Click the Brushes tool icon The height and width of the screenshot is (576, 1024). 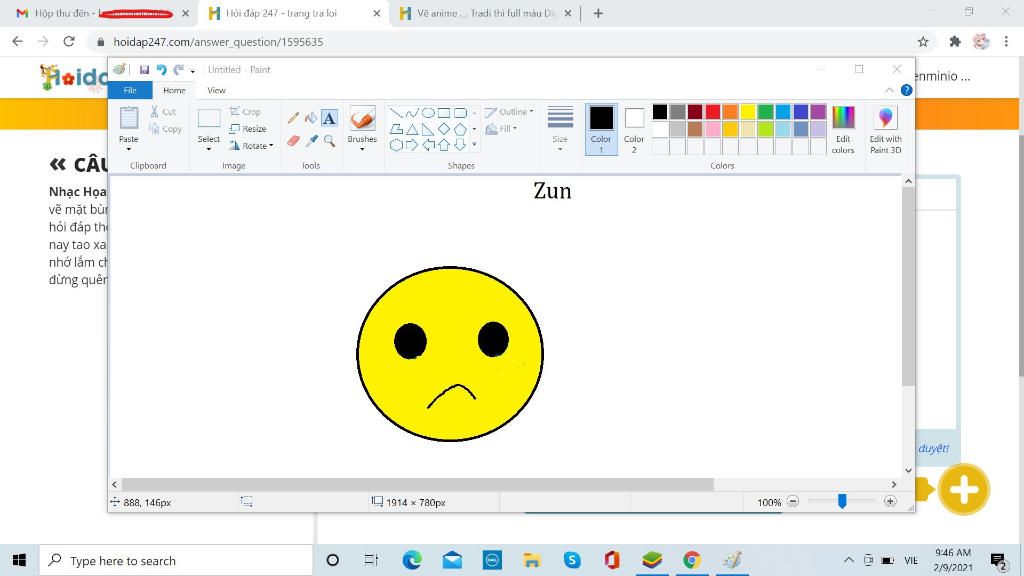pyautogui.click(x=362, y=119)
